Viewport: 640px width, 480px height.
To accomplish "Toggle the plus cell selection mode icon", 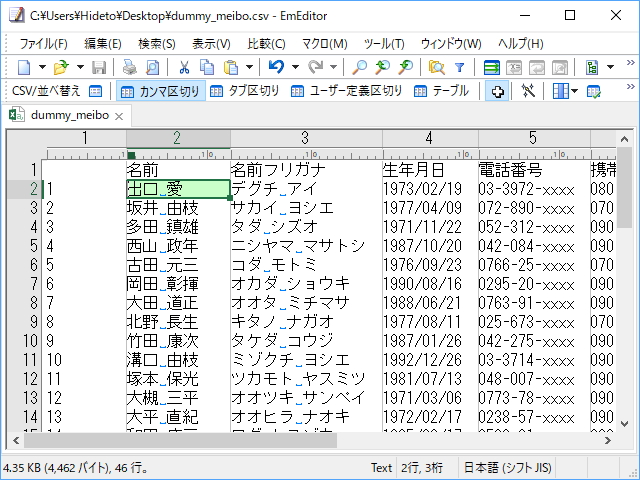I will pyautogui.click(x=497, y=91).
